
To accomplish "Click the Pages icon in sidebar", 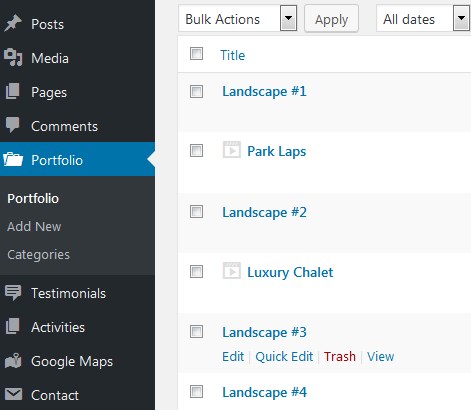I will click(13, 92).
